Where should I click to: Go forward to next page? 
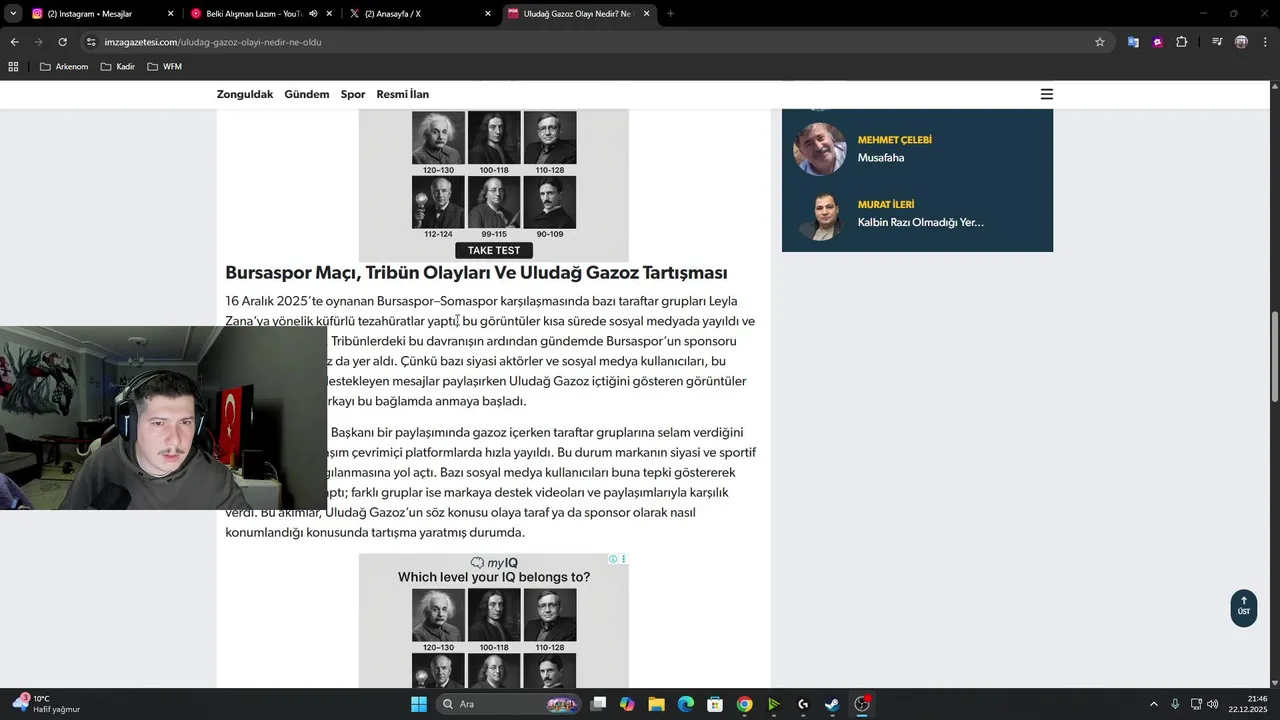[x=38, y=42]
